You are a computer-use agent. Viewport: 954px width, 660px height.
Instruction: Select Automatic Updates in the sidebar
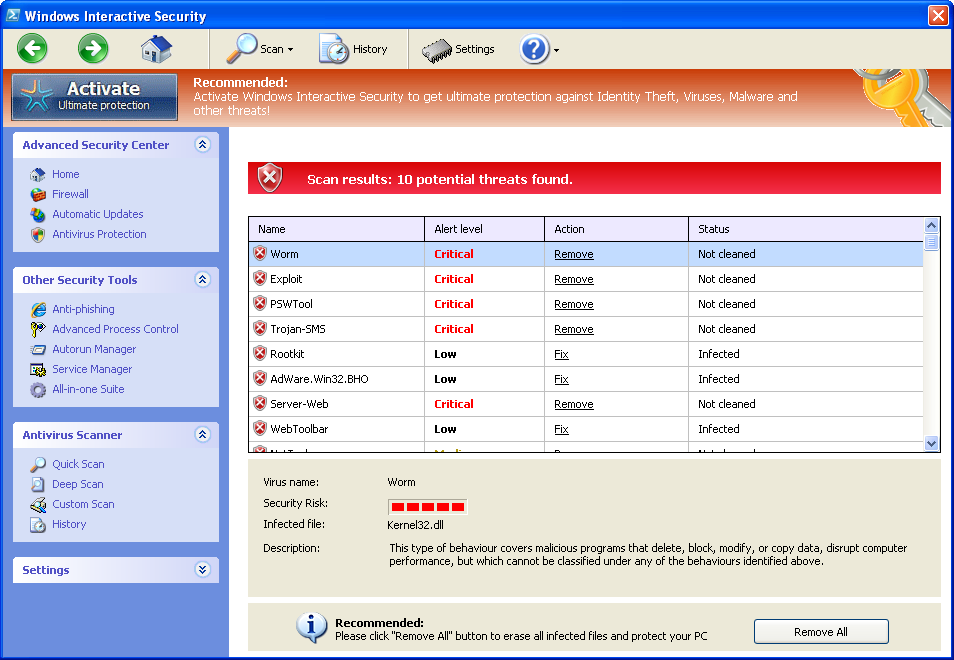pos(97,214)
